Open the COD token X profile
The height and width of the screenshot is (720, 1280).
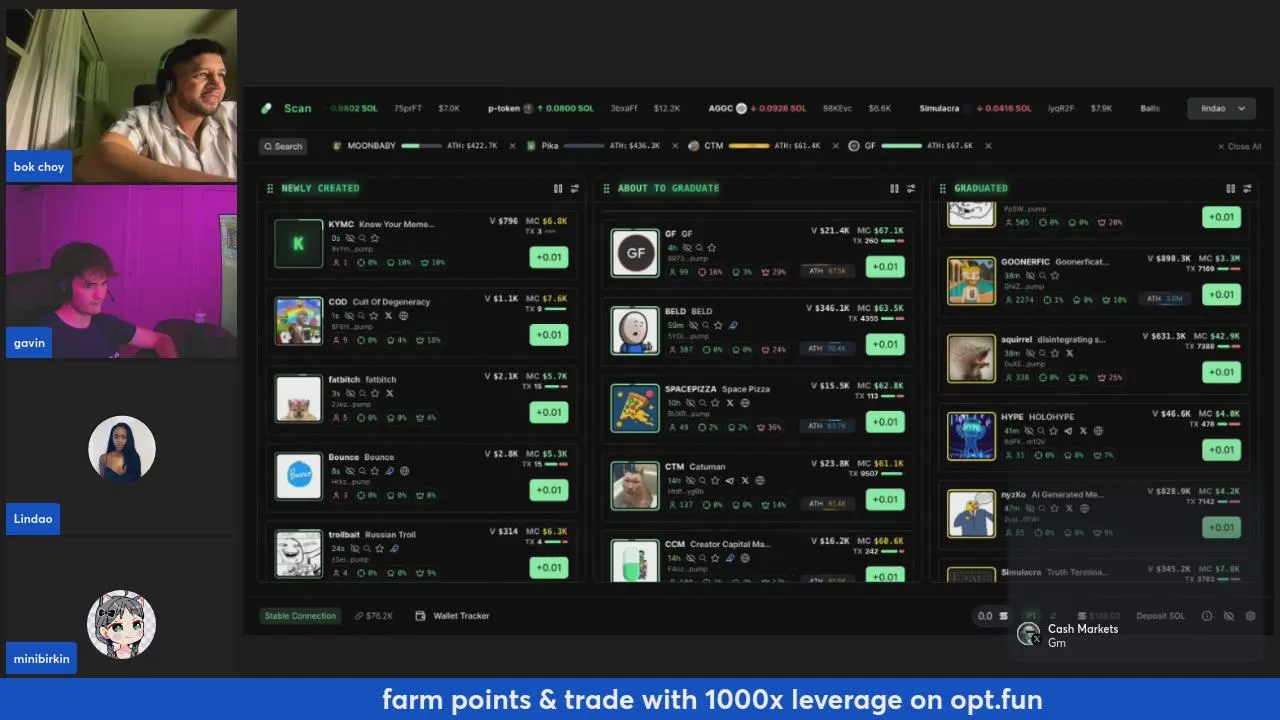pos(389,316)
